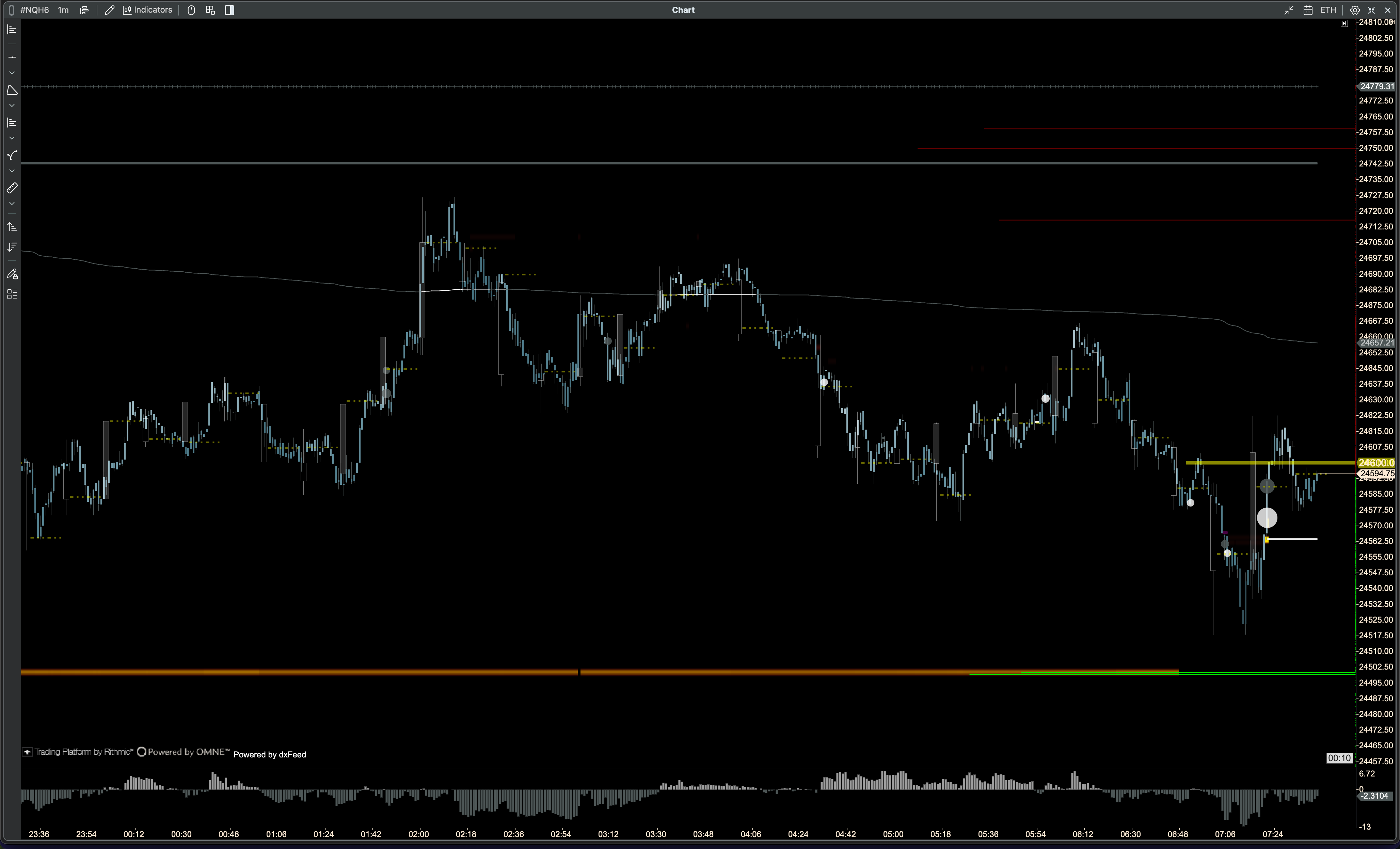1400x849 pixels.
Task: Toggle the side panel layout button
Action: tap(229, 10)
